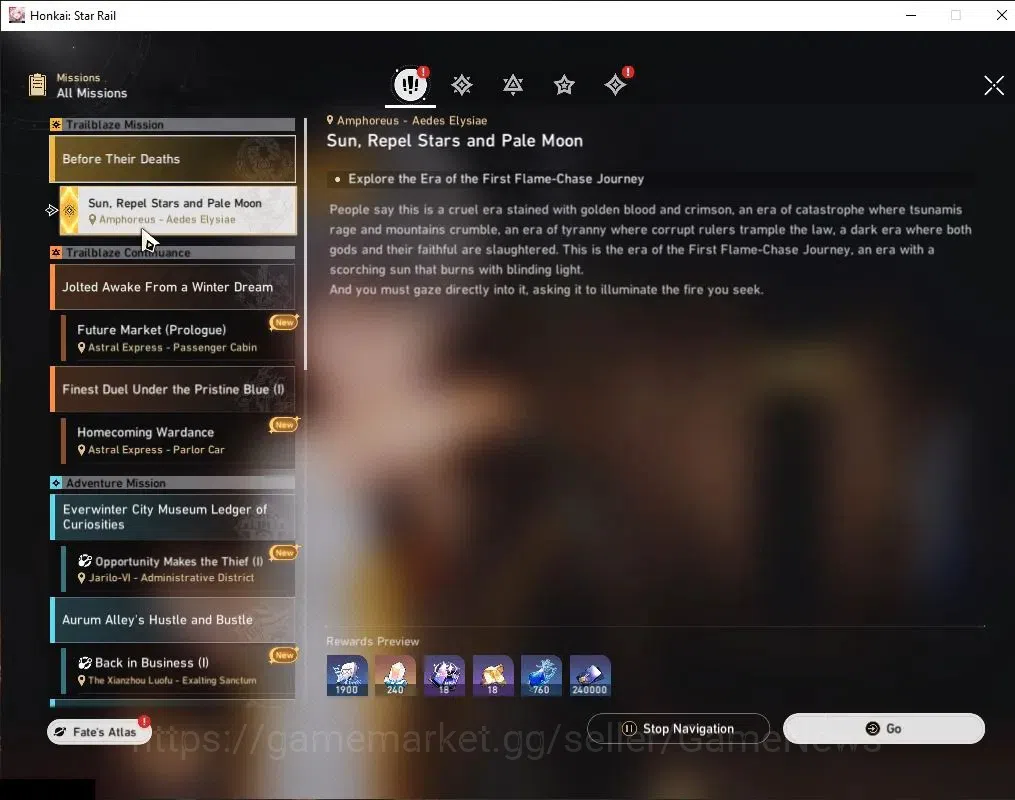Image resolution: width=1015 pixels, height=800 pixels.
Task: Expand Finest Duel Under the Pristine Blue (I)
Action: pyautogui.click(x=173, y=389)
